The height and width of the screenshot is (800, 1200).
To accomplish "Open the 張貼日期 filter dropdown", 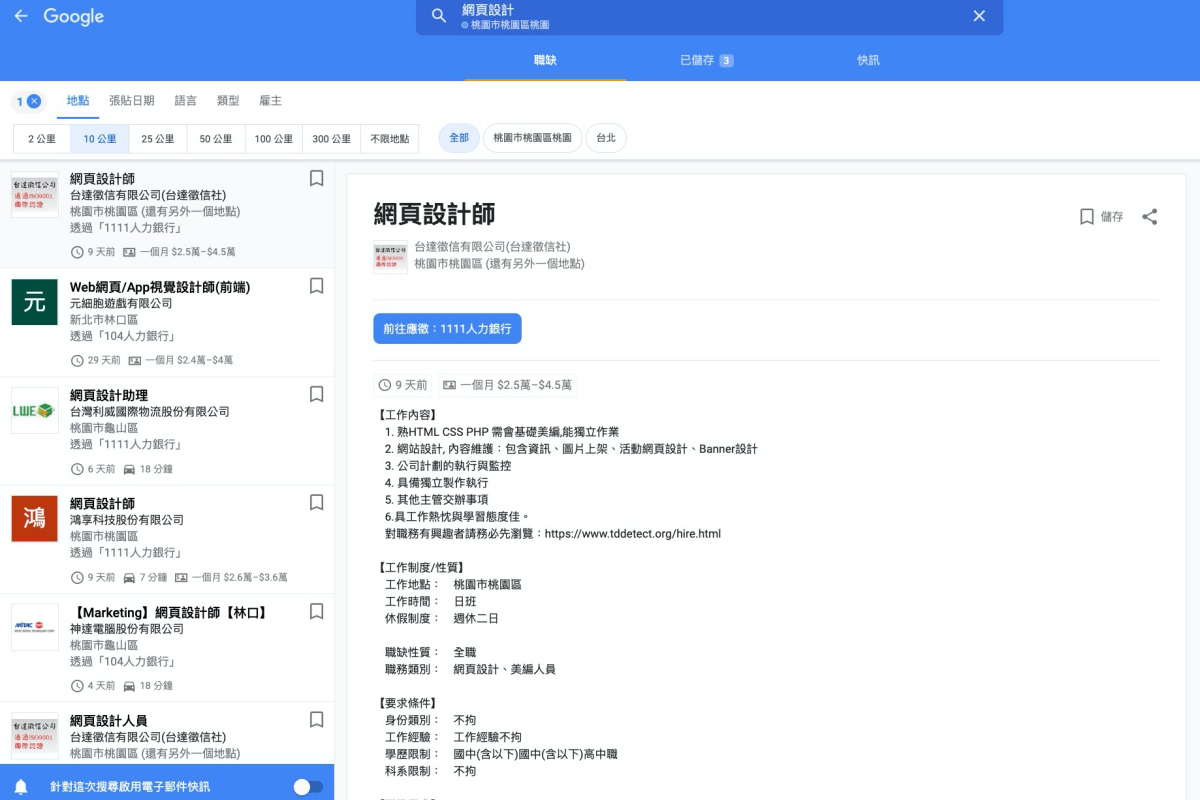I will [132, 100].
